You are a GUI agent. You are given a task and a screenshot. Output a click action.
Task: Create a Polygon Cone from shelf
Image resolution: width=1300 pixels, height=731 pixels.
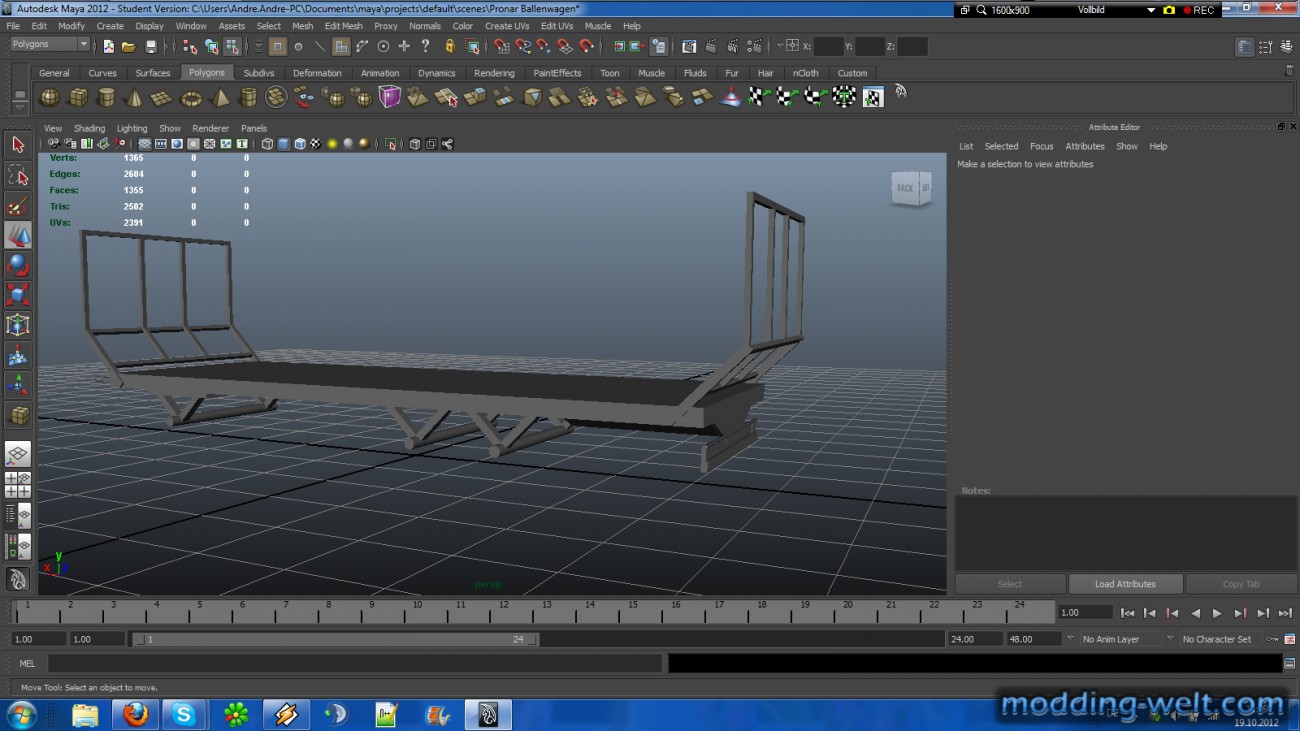[134, 97]
